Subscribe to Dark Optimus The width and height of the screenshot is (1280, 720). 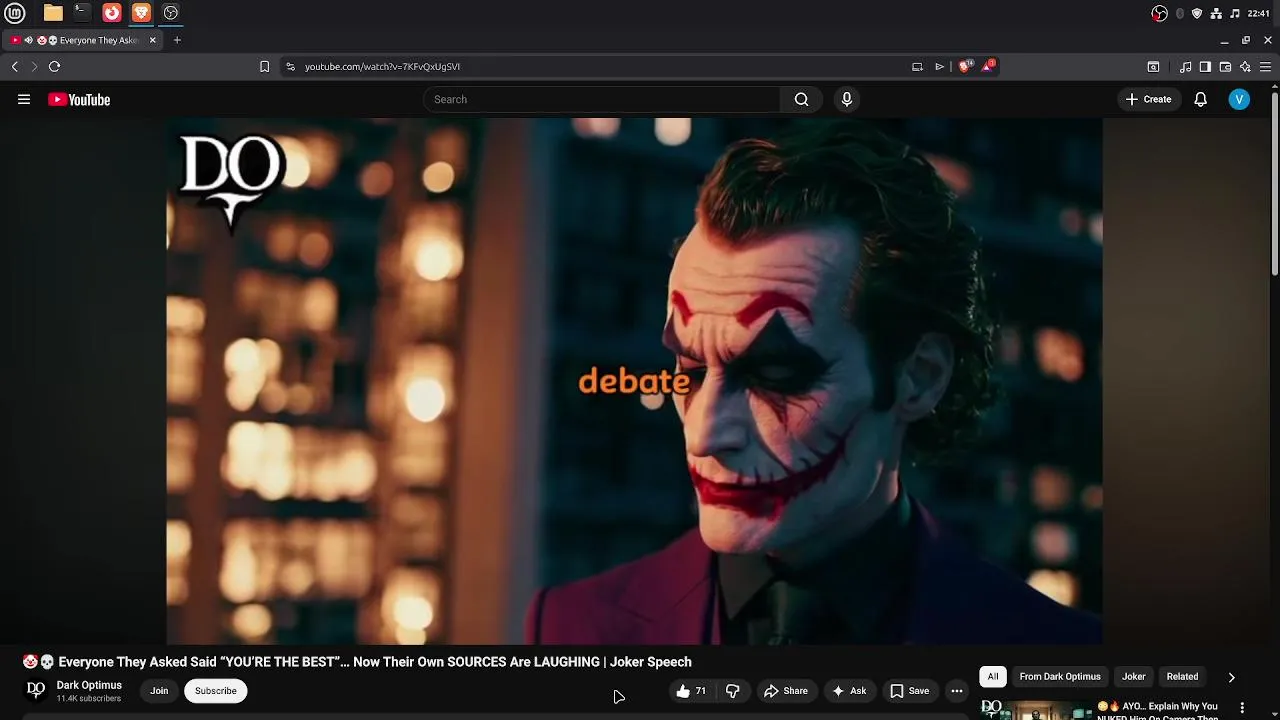tap(216, 691)
